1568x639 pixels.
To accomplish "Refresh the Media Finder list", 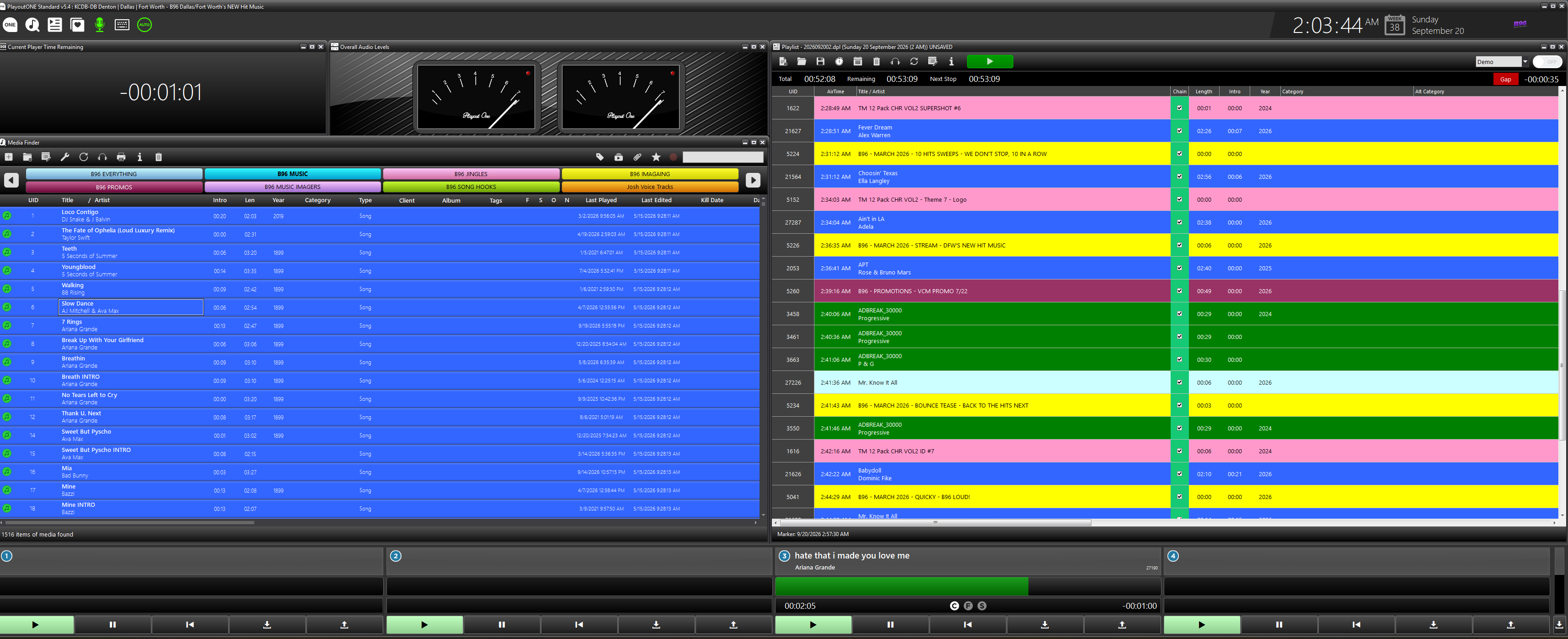I will pos(83,157).
